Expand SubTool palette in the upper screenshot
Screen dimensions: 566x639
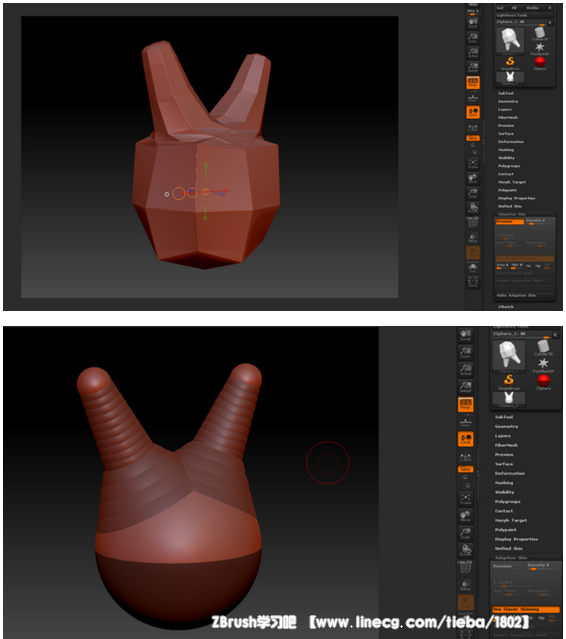pyautogui.click(x=506, y=93)
